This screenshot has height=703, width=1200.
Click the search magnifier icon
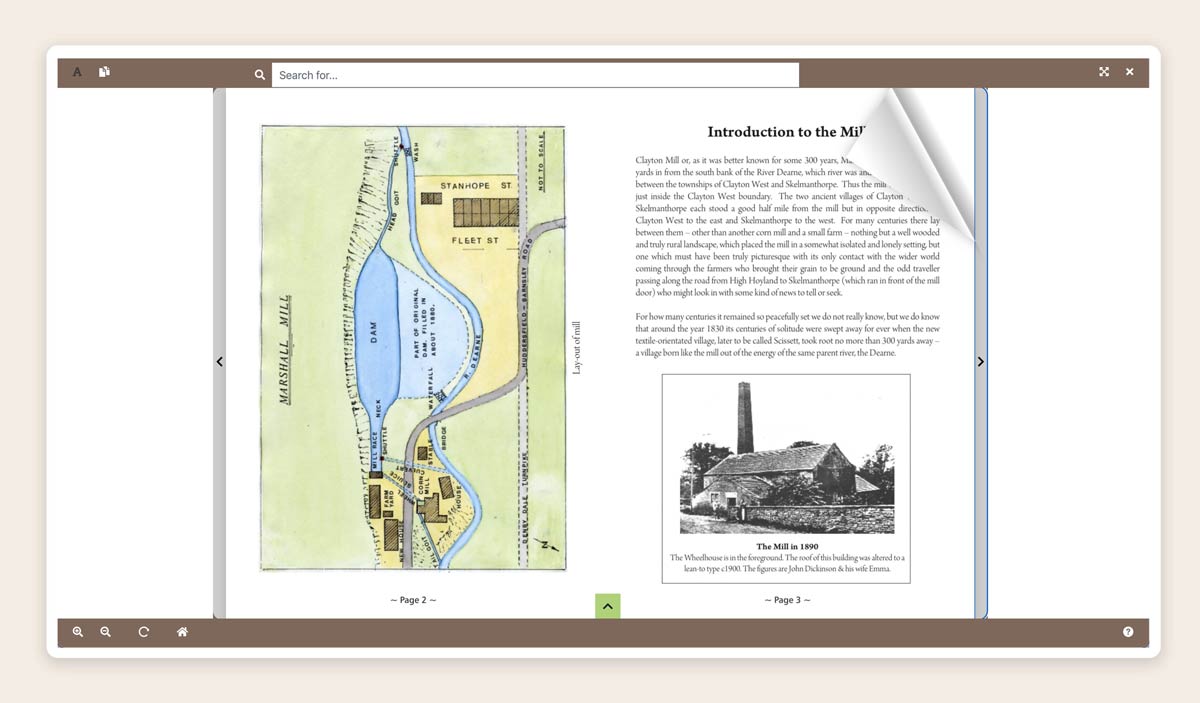[260, 75]
